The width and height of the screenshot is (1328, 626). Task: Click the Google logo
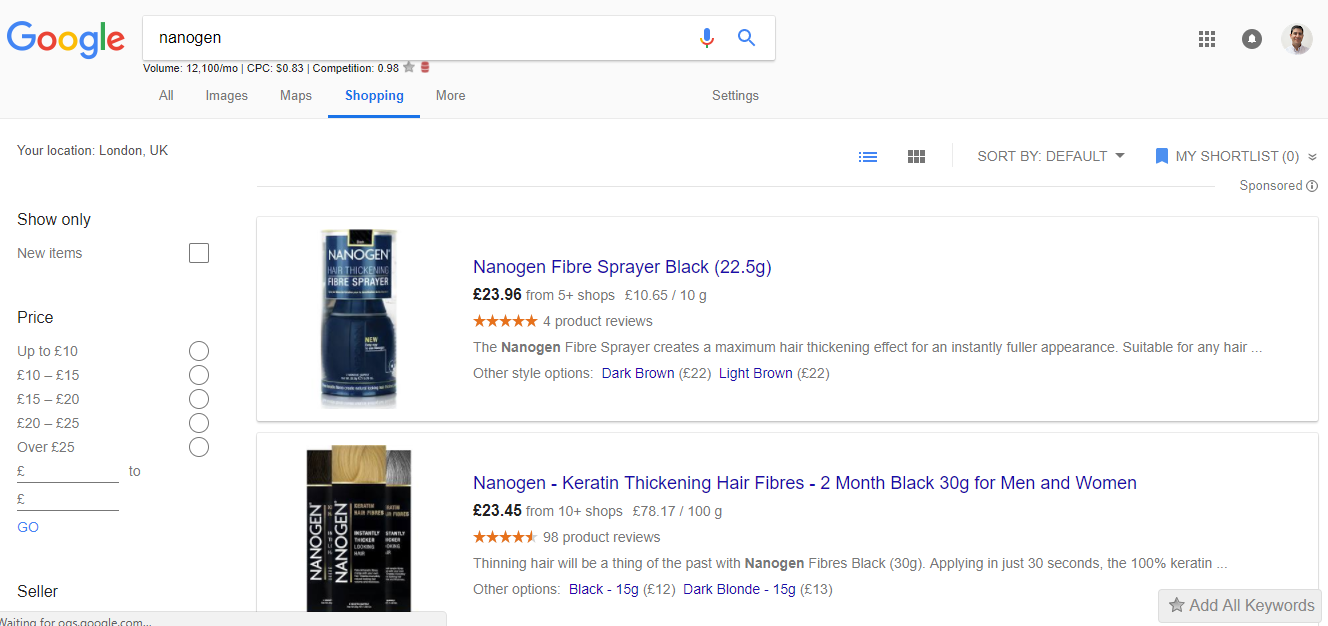click(x=65, y=38)
